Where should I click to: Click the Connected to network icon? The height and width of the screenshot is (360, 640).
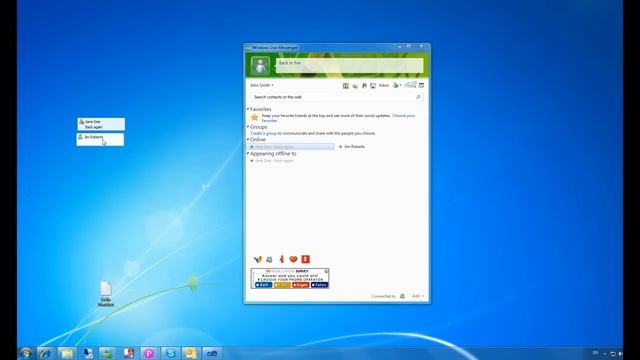(402, 296)
